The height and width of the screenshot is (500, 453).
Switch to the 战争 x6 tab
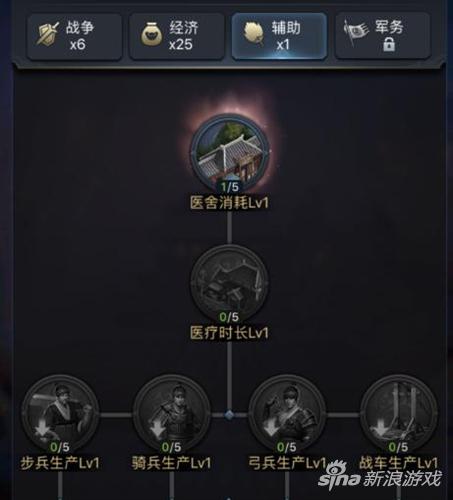[x=74, y=36]
